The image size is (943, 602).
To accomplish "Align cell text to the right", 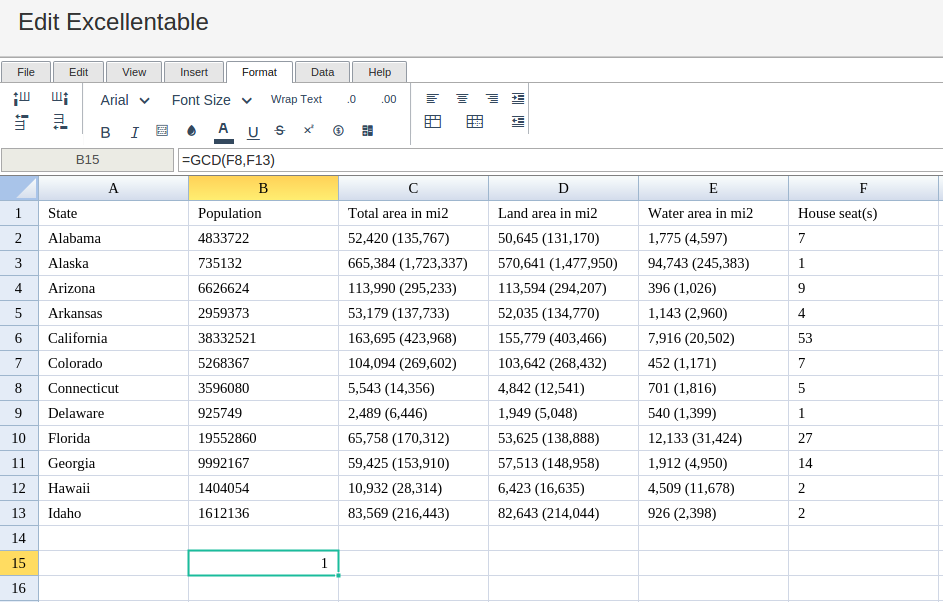I will pos(491,99).
